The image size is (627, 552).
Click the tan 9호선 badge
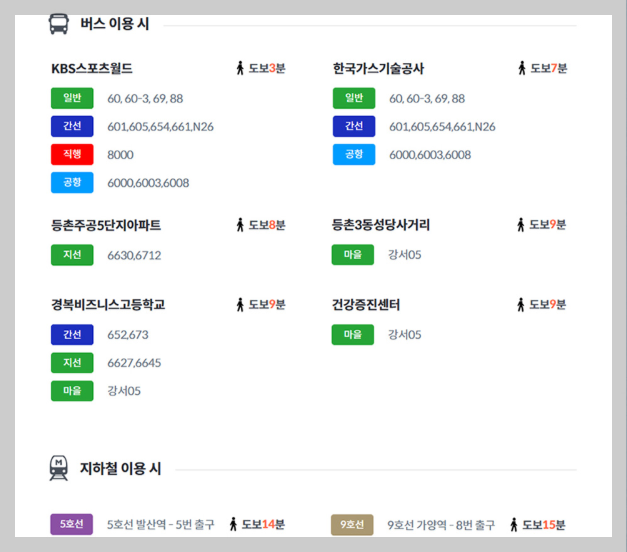(x=352, y=525)
